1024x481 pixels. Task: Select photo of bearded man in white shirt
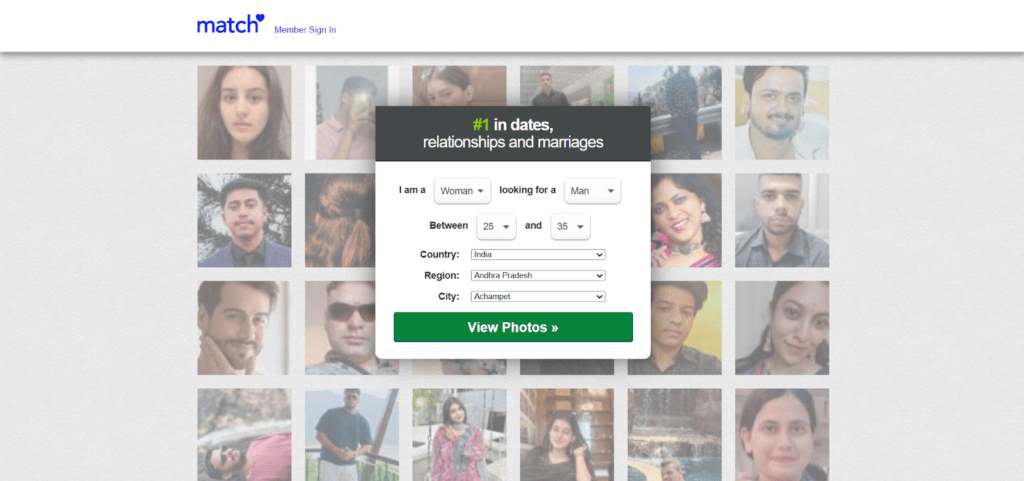point(782,112)
